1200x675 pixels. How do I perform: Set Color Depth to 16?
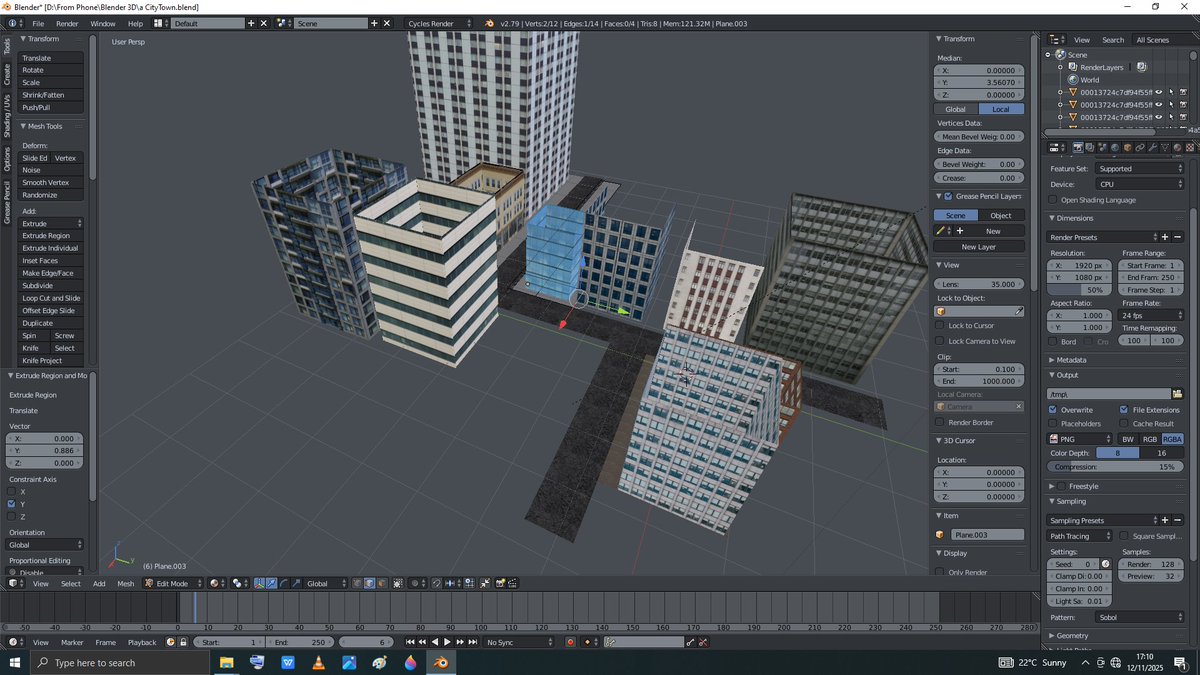1162,453
